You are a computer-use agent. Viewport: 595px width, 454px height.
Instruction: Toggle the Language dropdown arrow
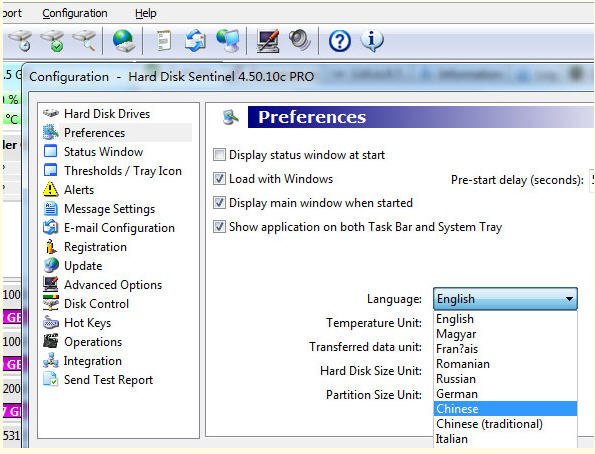pos(569,299)
